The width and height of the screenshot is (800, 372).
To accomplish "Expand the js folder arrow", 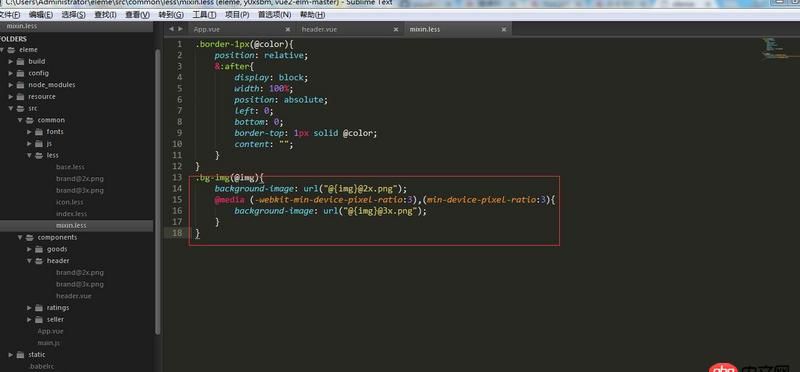I will click(x=30, y=143).
